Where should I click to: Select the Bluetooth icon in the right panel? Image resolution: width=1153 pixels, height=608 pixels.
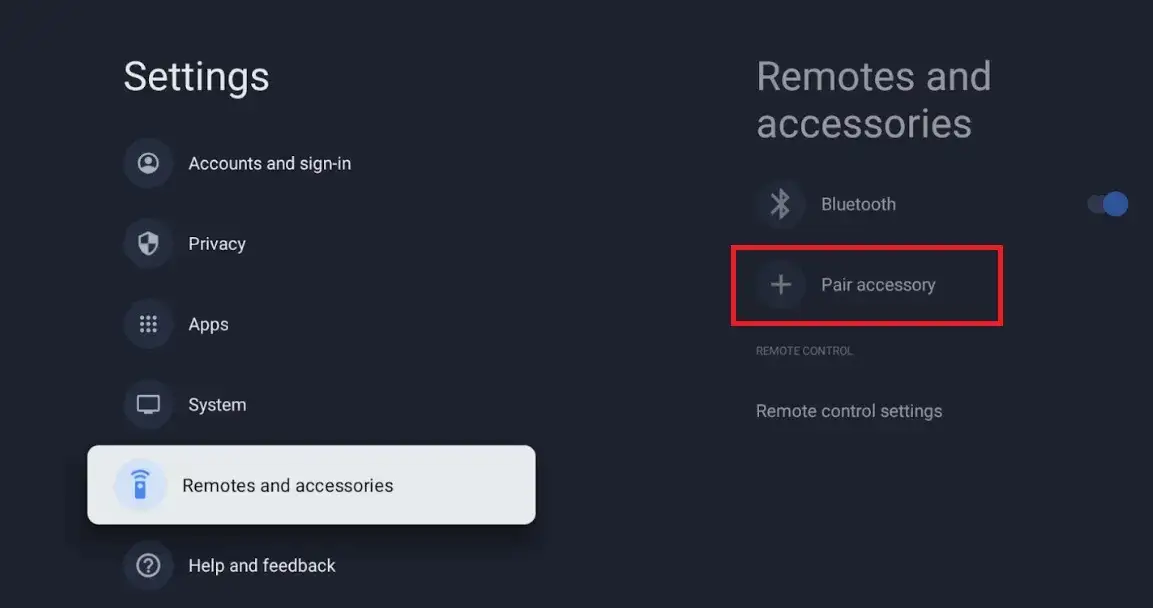780,203
